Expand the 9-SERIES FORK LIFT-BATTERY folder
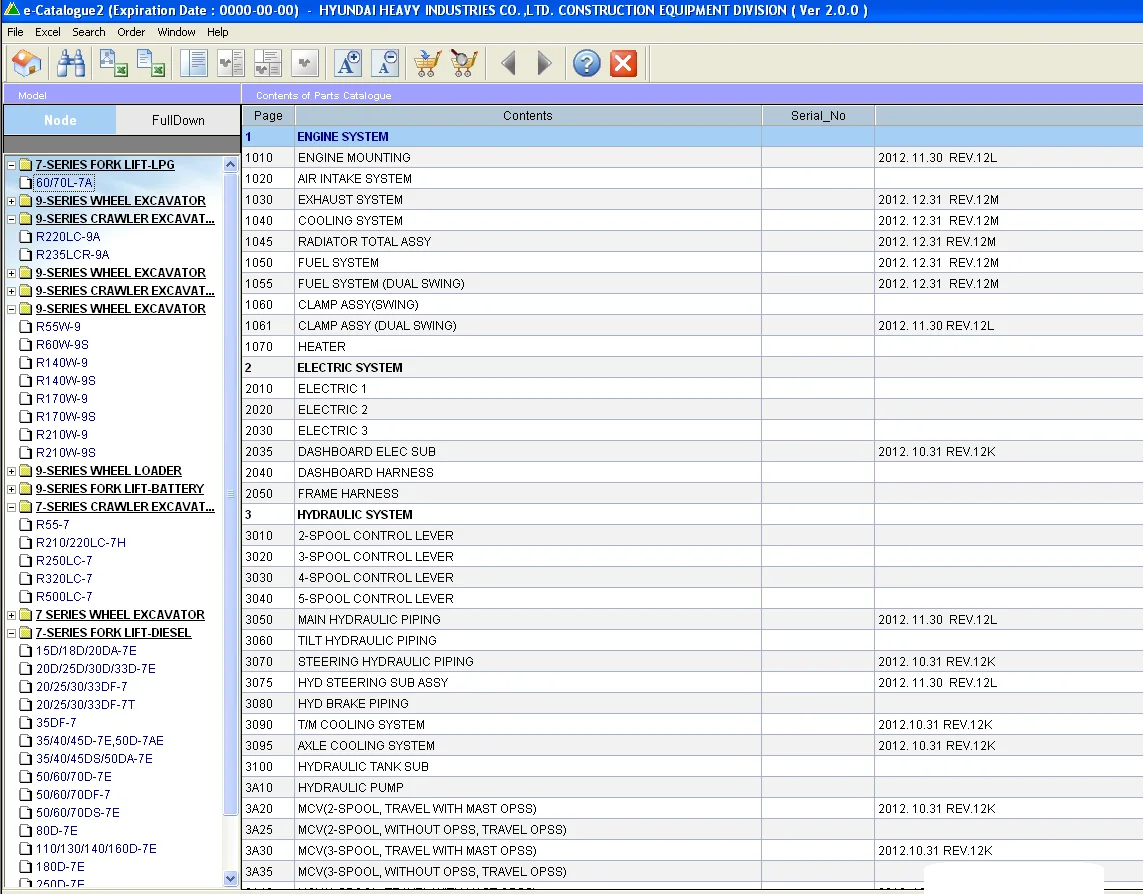Viewport: 1143px width, 894px height. [x=12, y=489]
